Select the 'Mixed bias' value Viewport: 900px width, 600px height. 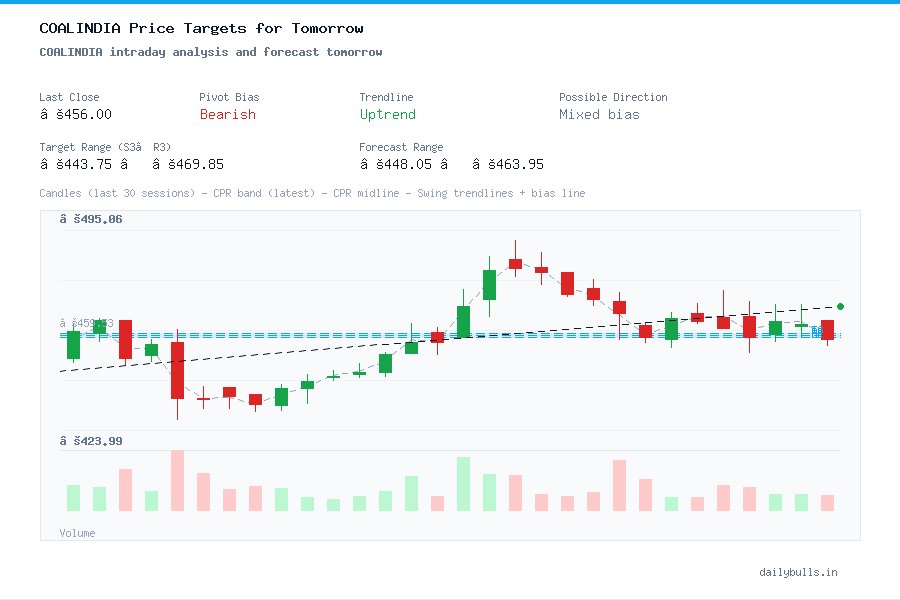coord(599,114)
